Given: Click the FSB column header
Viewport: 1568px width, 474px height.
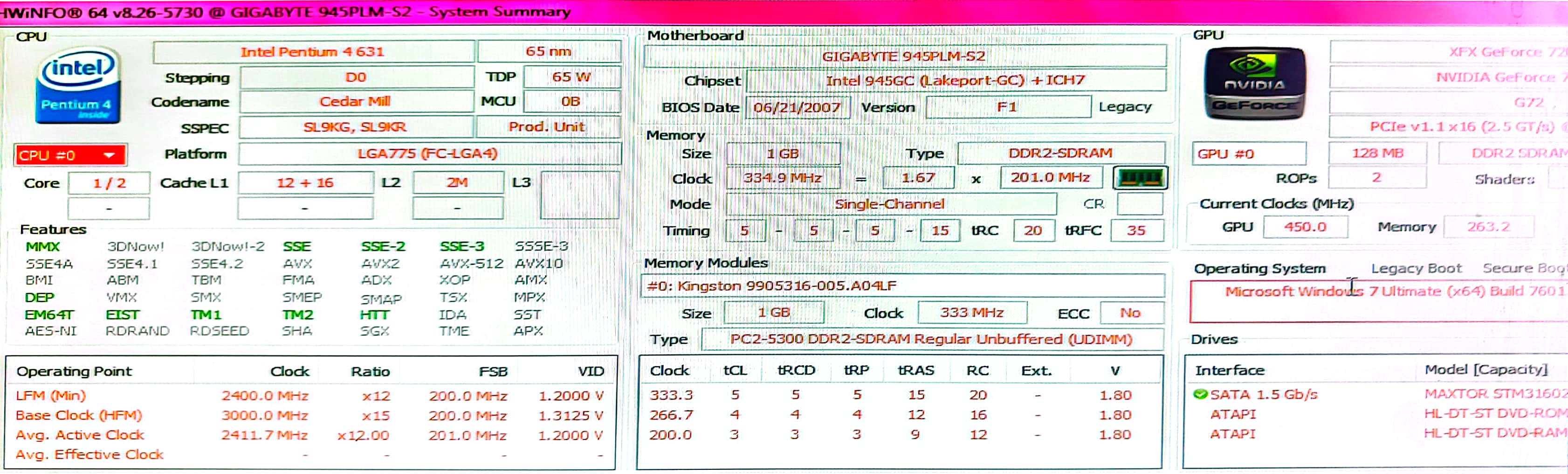Looking at the screenshot, I should tap(493, 372).
